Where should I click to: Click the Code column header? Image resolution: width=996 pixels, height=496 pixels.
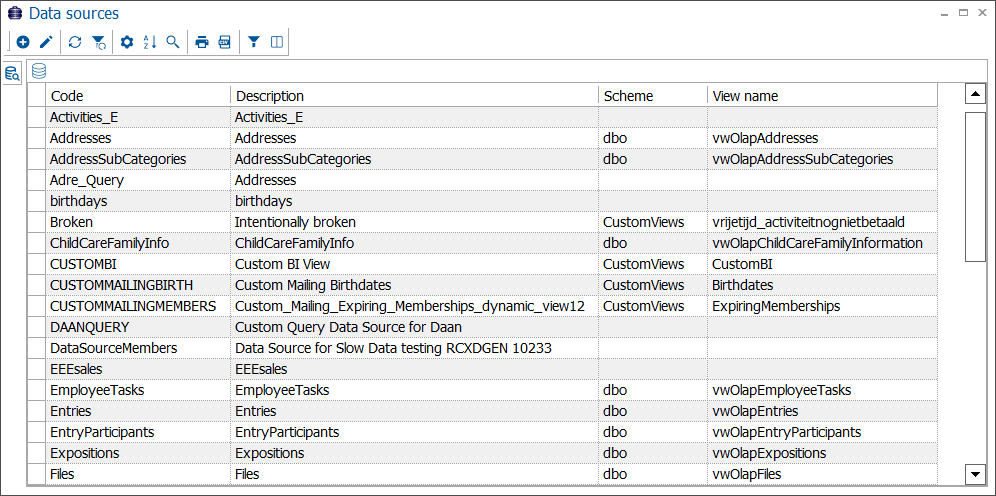[138, 96]
